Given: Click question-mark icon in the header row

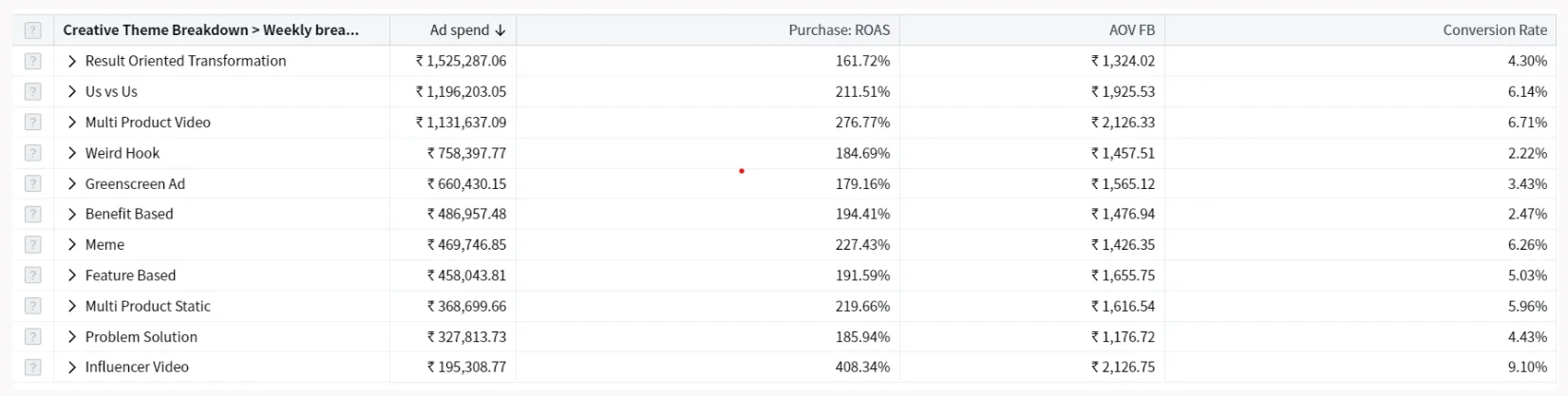Looking at the screenshot, I should pyautogui.click(x=33, y=30).
